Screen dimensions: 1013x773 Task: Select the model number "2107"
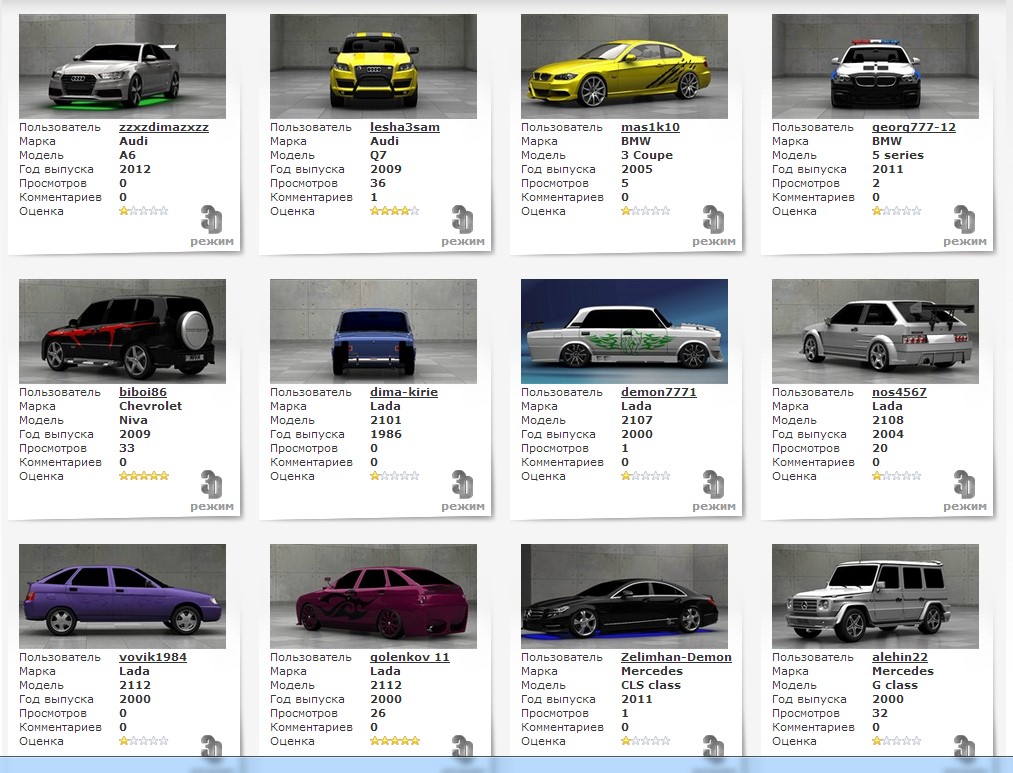(637, 420)
